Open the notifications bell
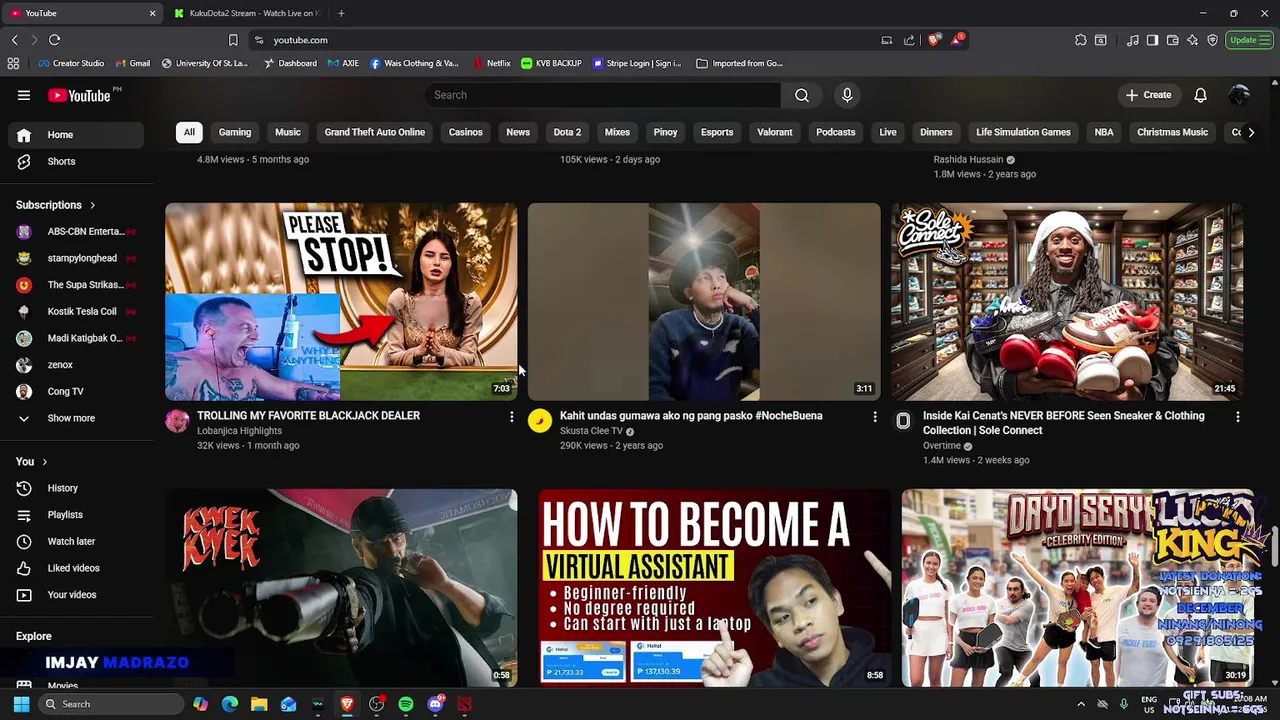Image resolution: width=1280 pixels, height=720 pixels. point(1200,95)
